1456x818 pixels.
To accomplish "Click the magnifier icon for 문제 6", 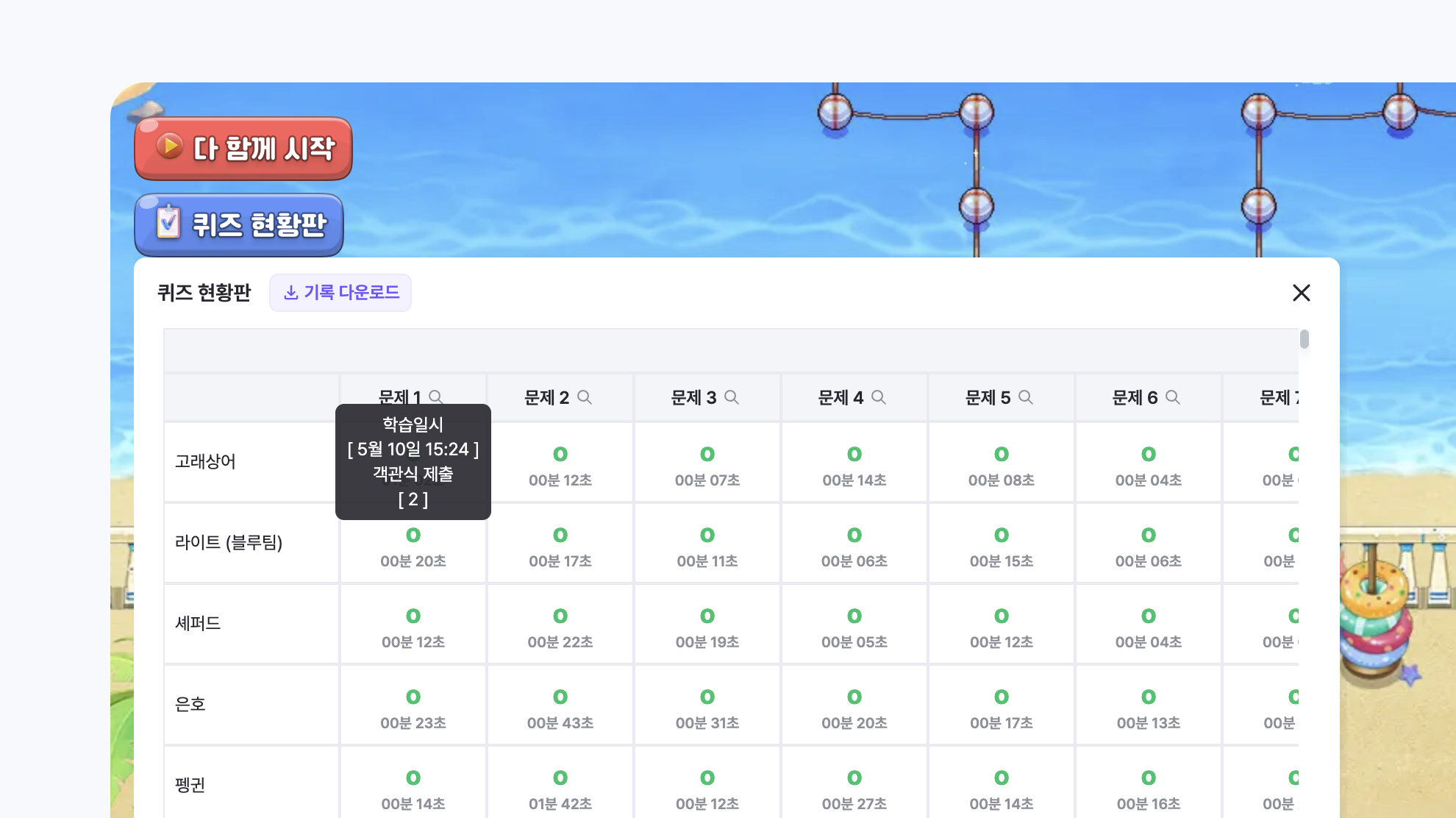I will tap(1174, 397).
